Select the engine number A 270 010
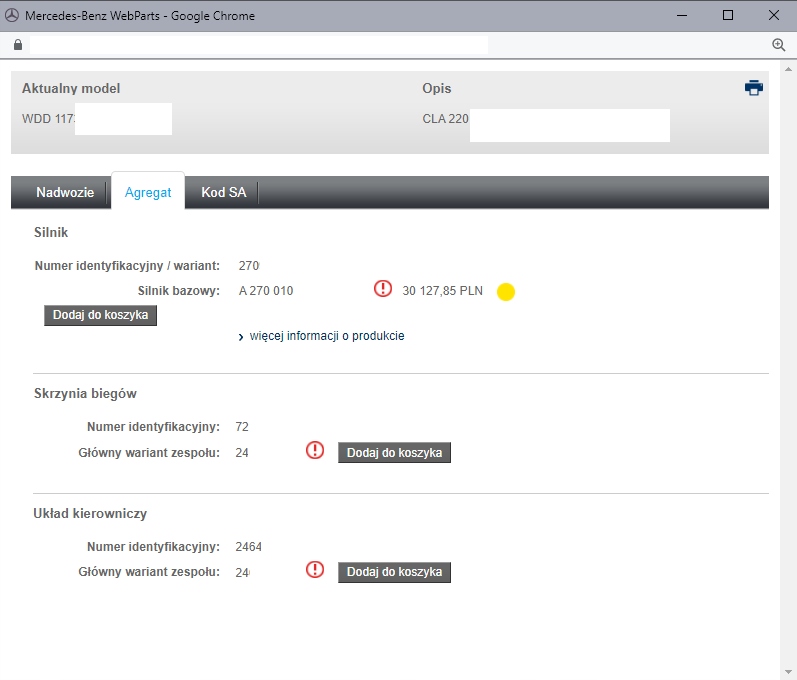This screenshot has height=680, width=797. (266, 291)
